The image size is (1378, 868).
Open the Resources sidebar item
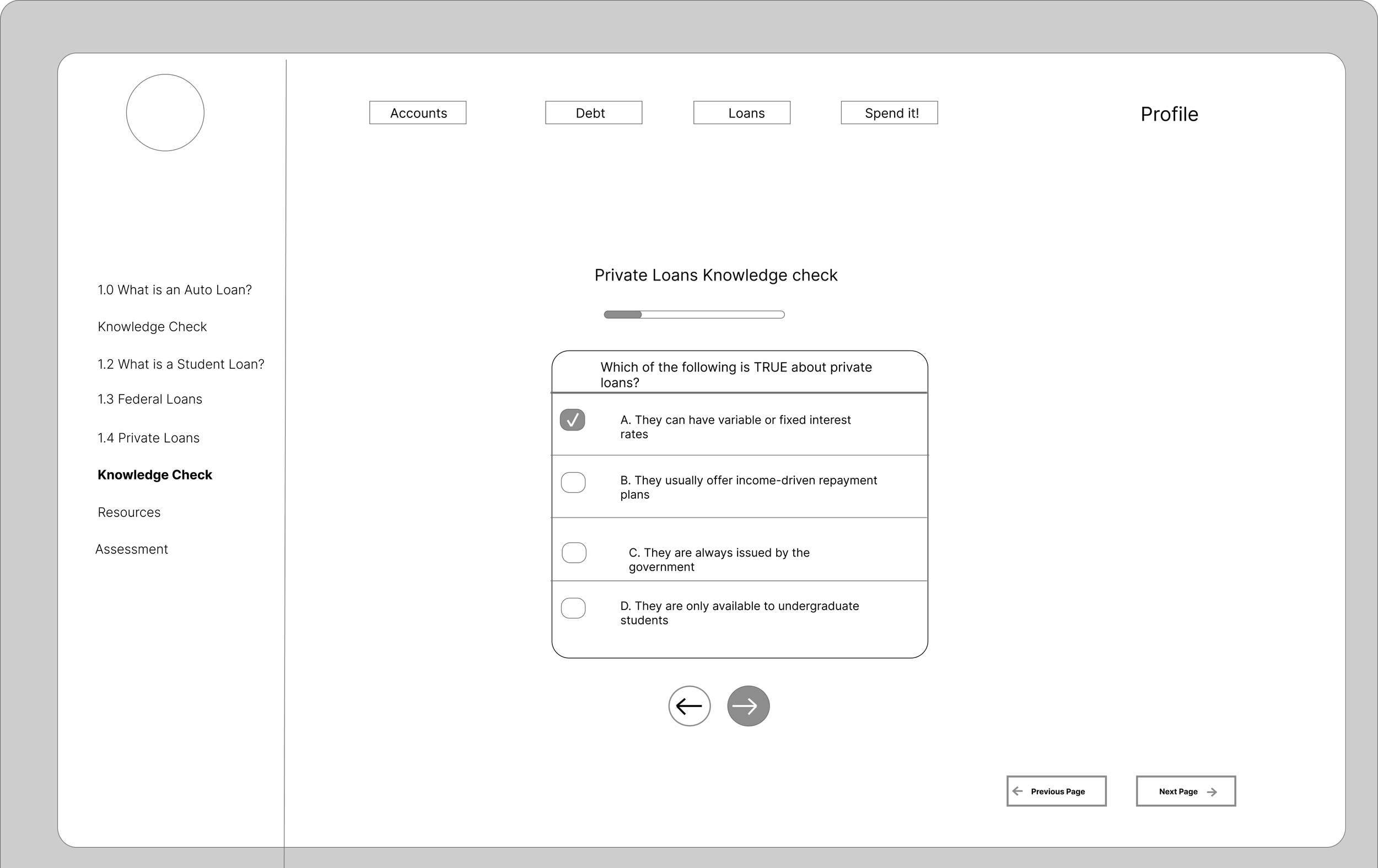pyautogui.click(x=129, y=513)
